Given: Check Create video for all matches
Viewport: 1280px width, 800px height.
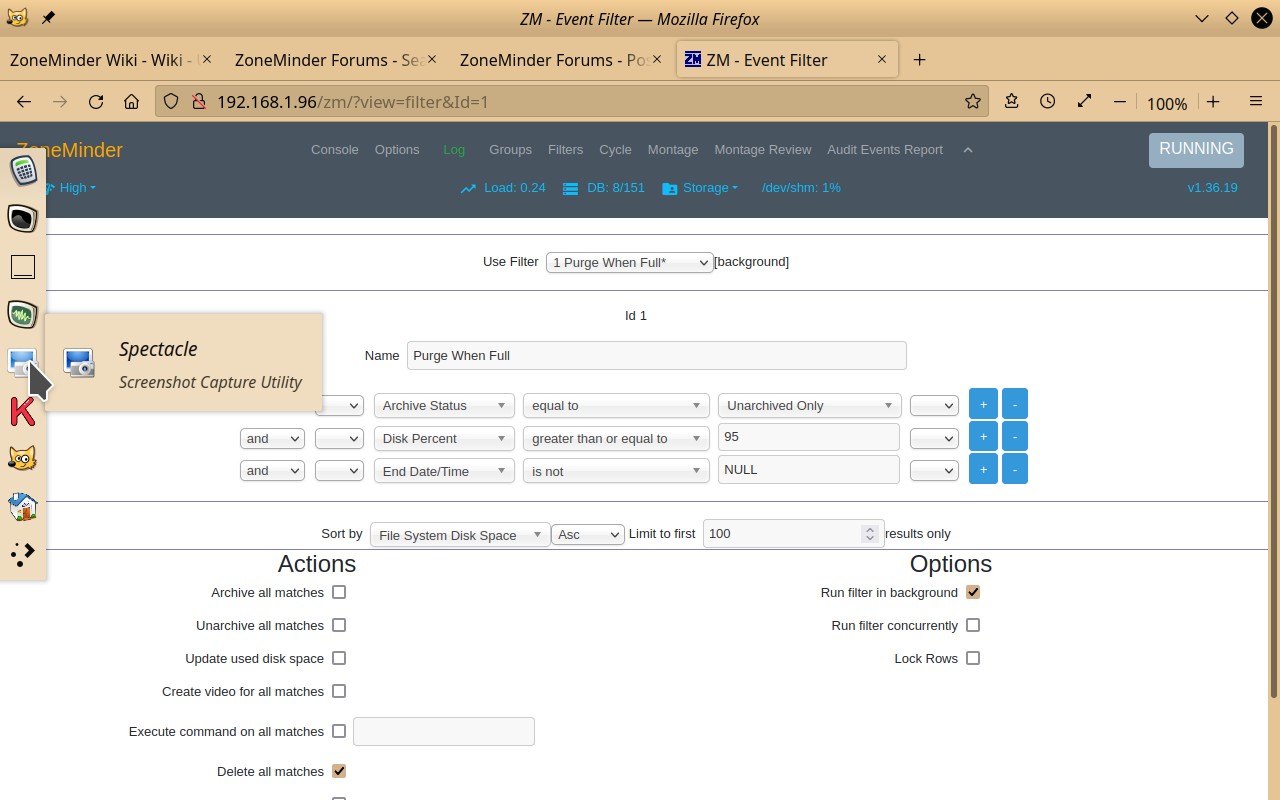Looking at the screenshot, I should [x=339, y=691].
